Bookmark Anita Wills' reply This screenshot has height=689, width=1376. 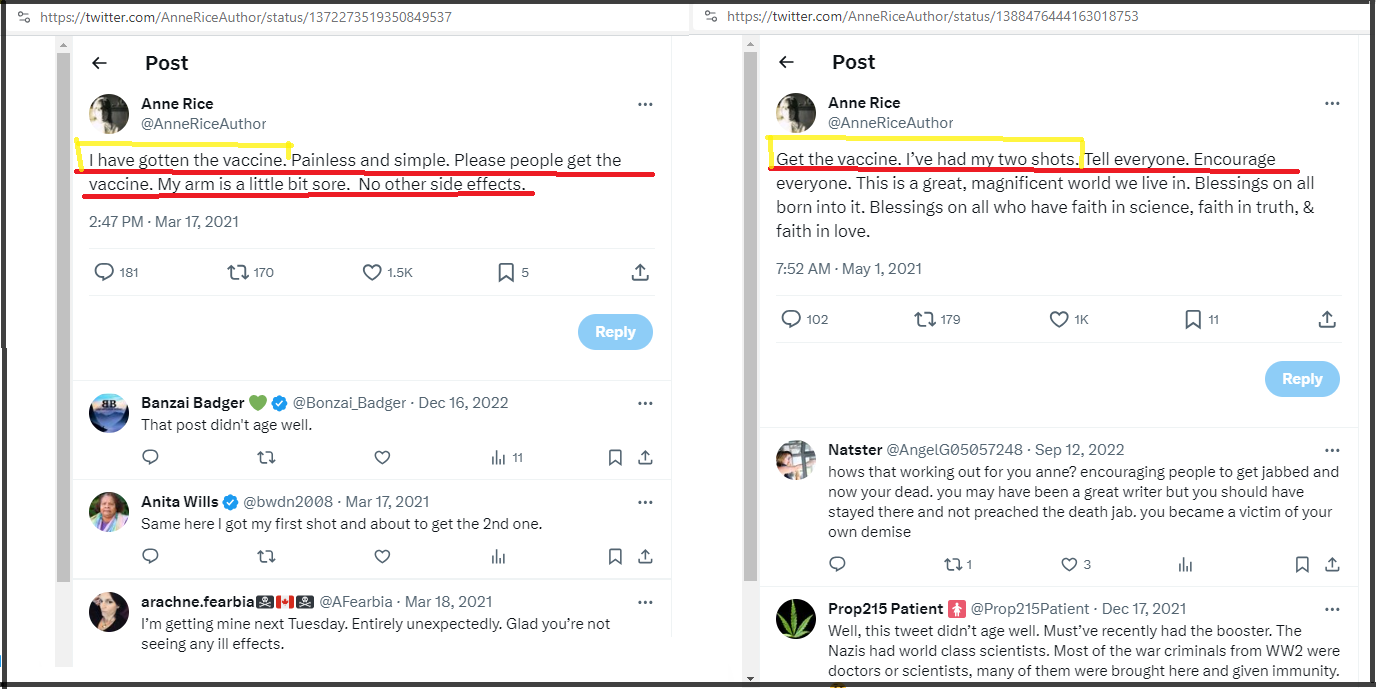point(616,556)
